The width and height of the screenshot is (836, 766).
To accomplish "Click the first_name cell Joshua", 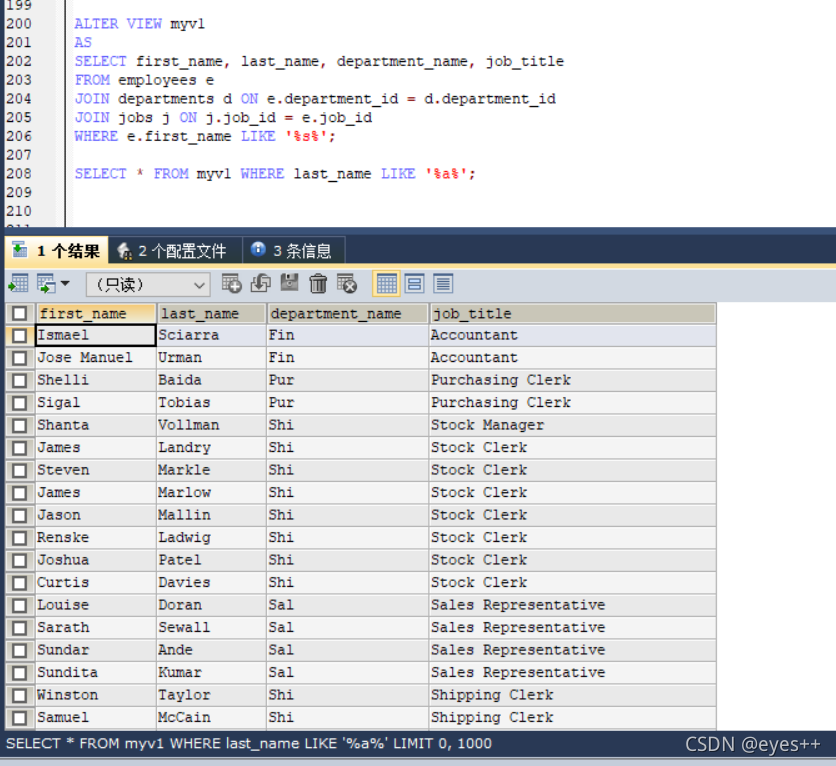I will coord(95,560).
